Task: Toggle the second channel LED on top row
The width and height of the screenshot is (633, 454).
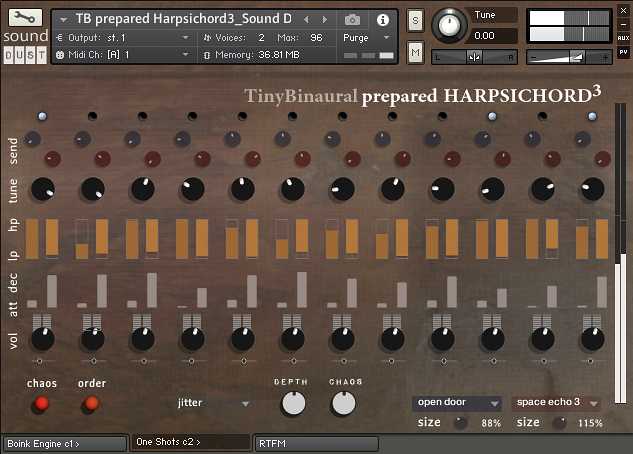Action: pos(92,116)
